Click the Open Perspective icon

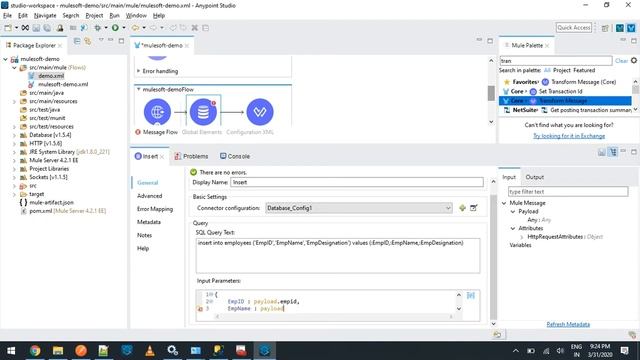pos(605,28)
